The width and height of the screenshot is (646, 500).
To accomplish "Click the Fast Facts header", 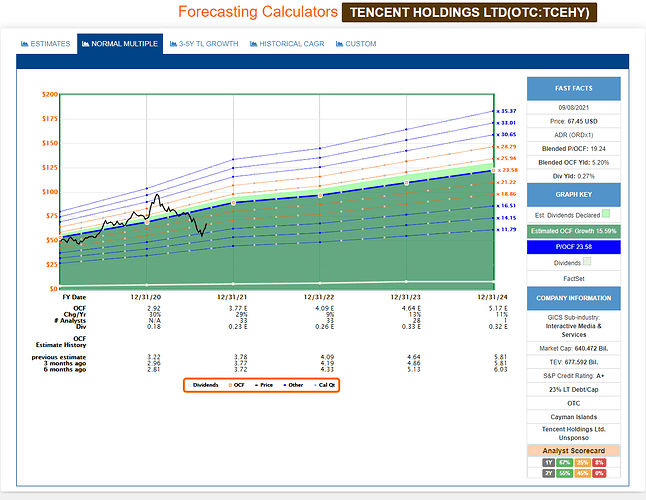I will (x=573, y=88).
